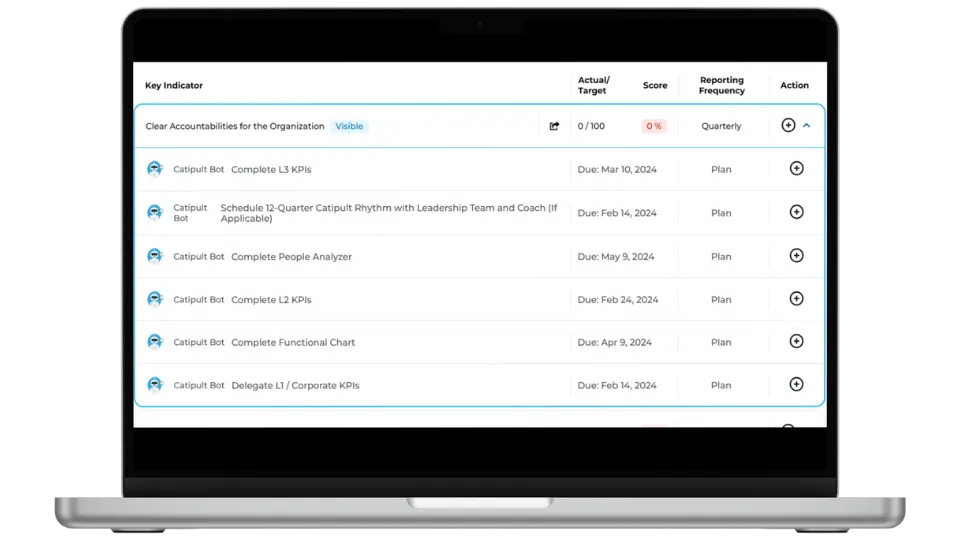Click plus icon for Complete L2 KPIs

796,299
